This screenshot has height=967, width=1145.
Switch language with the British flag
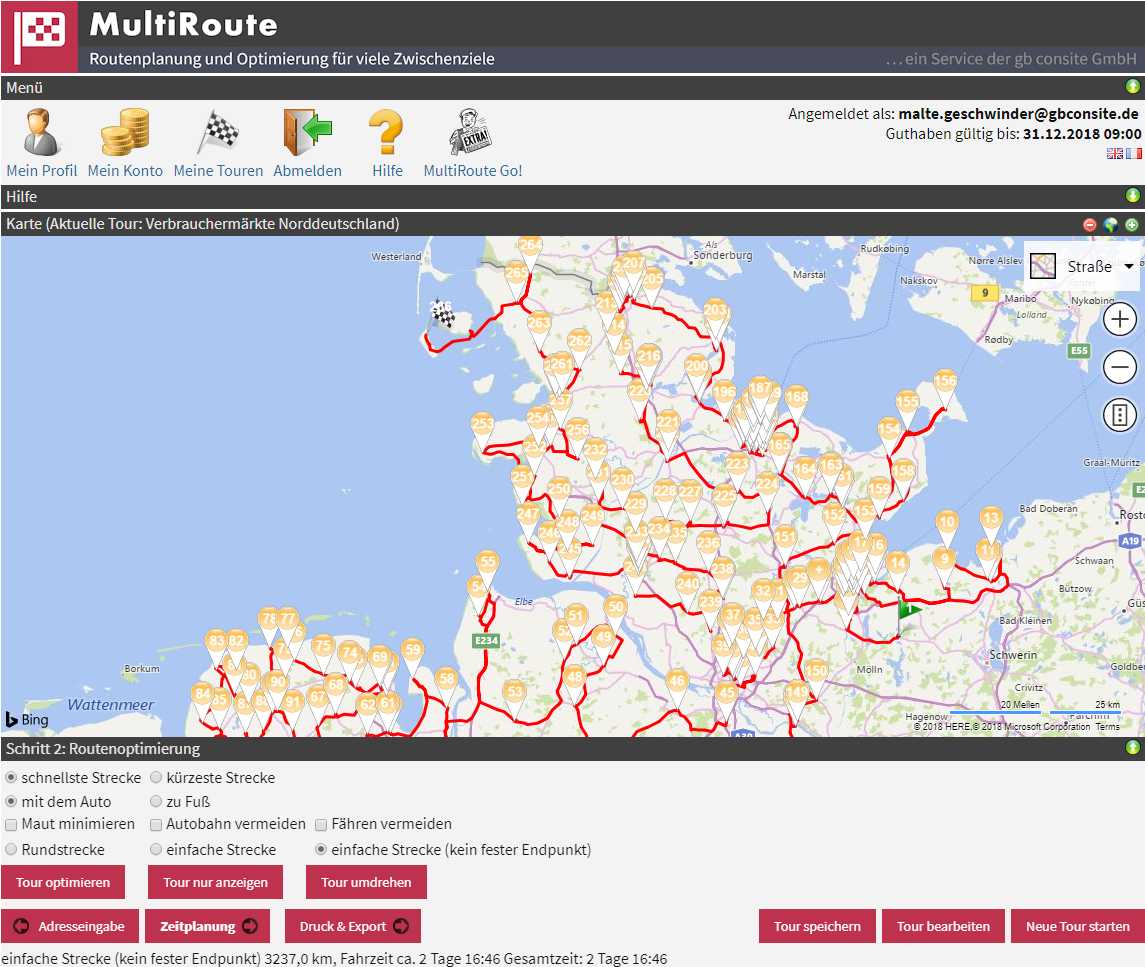click(1114, 153)
